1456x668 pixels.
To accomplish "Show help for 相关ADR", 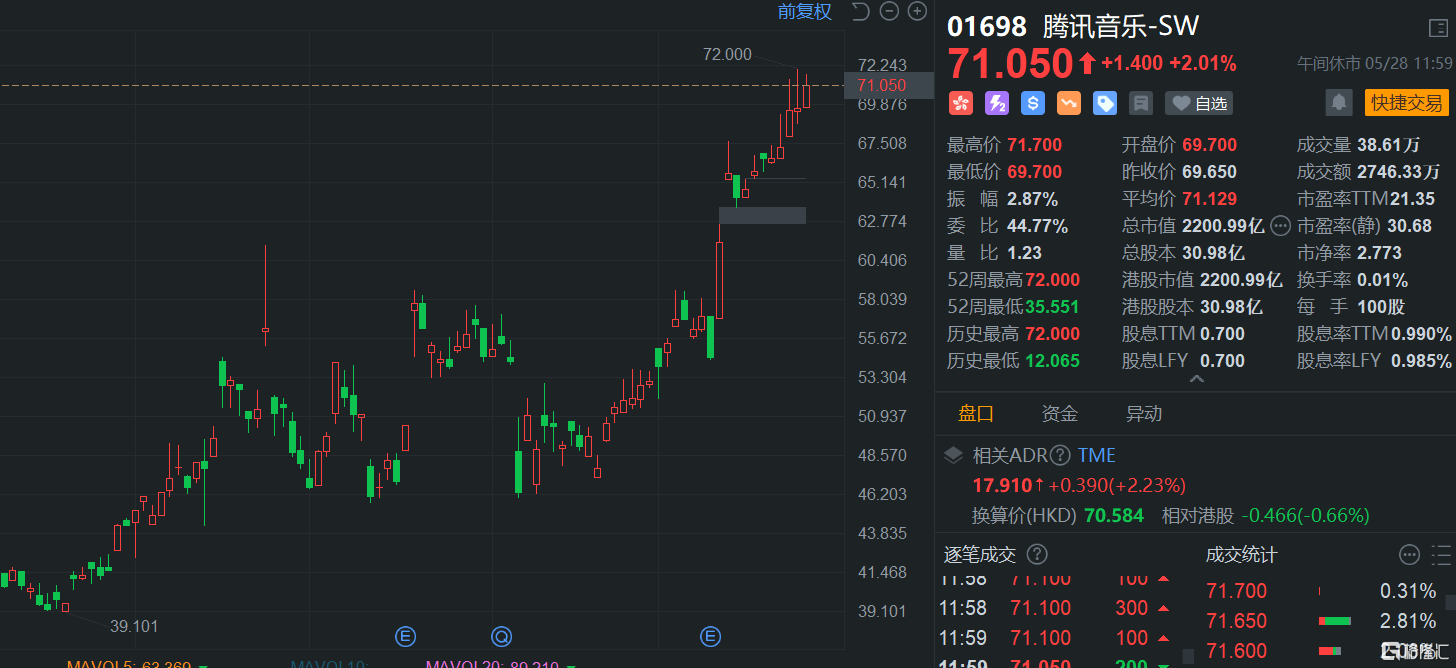I will pyautogui.click(x=1060, y=456).
